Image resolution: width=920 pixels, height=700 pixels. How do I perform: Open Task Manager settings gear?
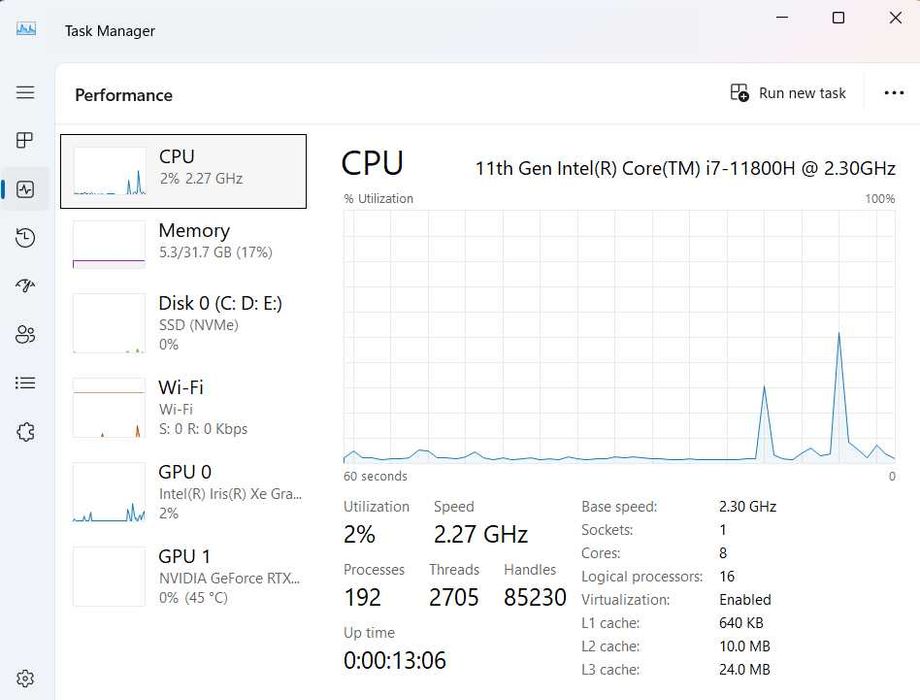25,678
